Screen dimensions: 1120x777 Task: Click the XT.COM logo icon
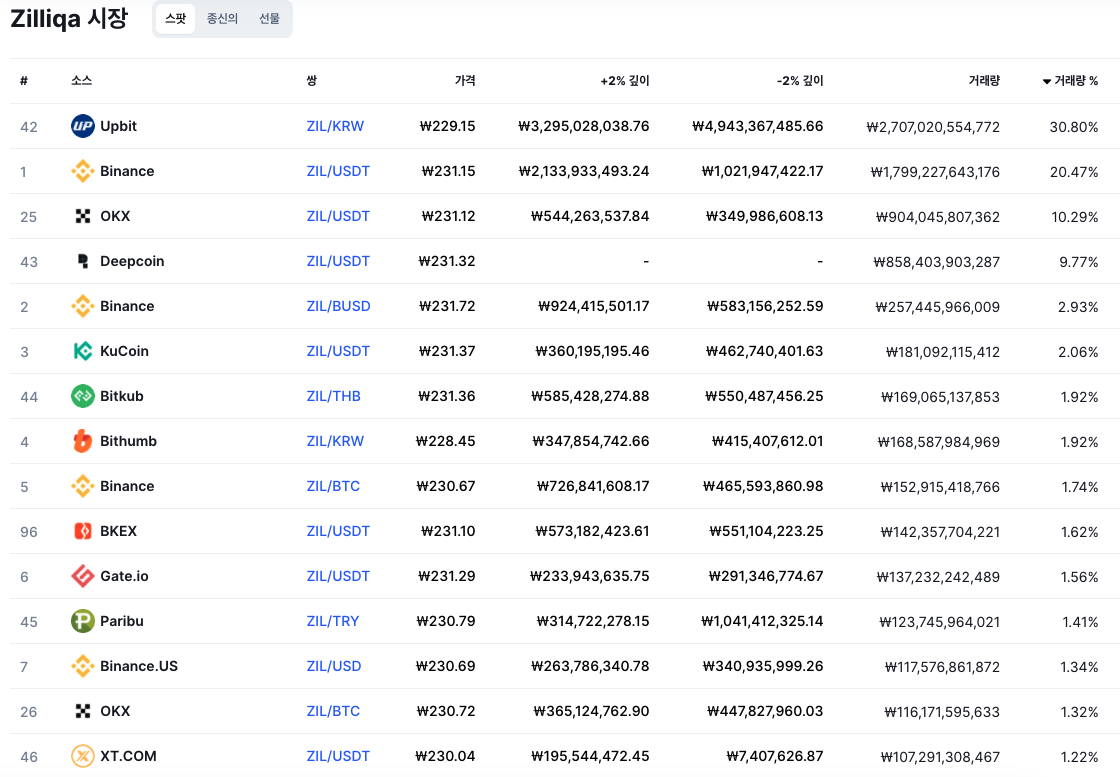pos(83,756)
